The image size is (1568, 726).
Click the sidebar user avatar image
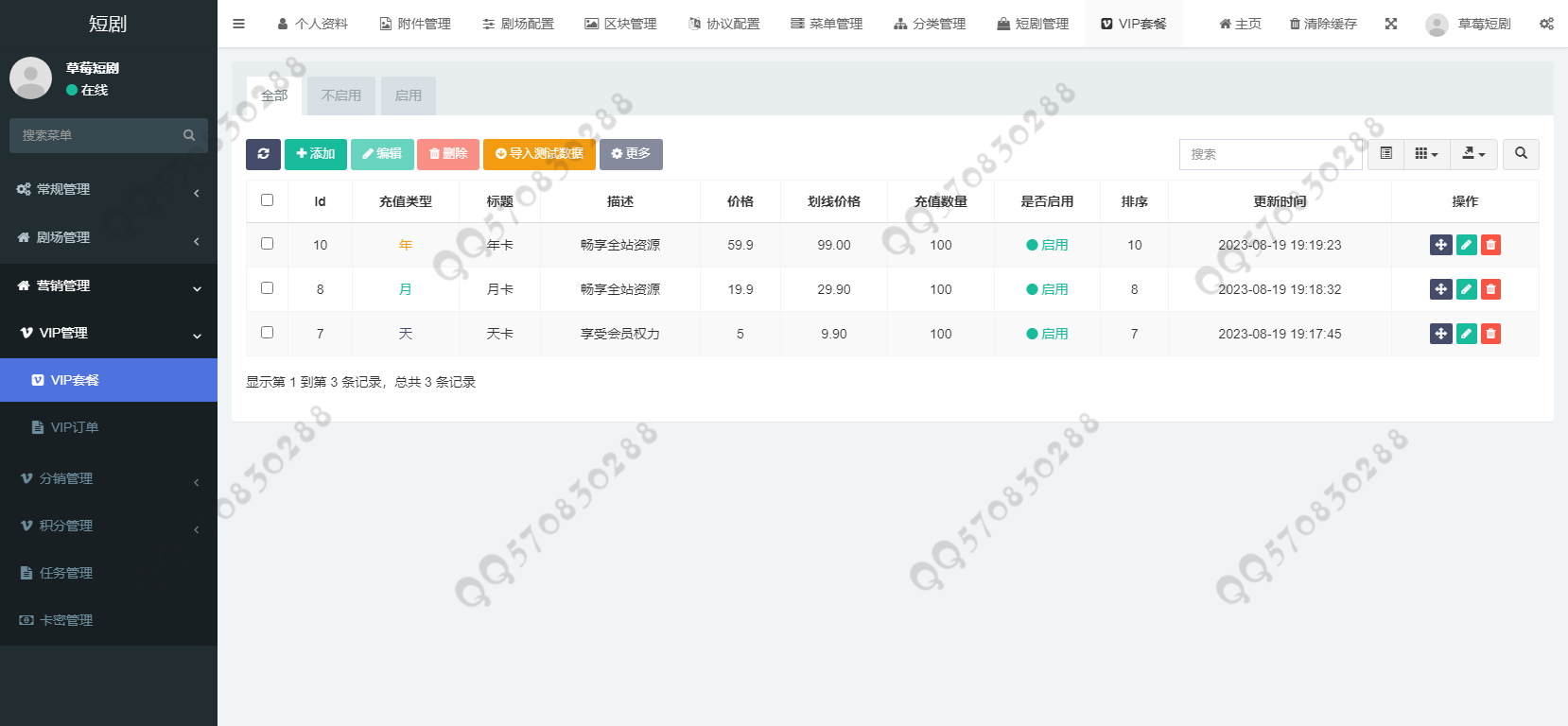(x=30, y=78)
